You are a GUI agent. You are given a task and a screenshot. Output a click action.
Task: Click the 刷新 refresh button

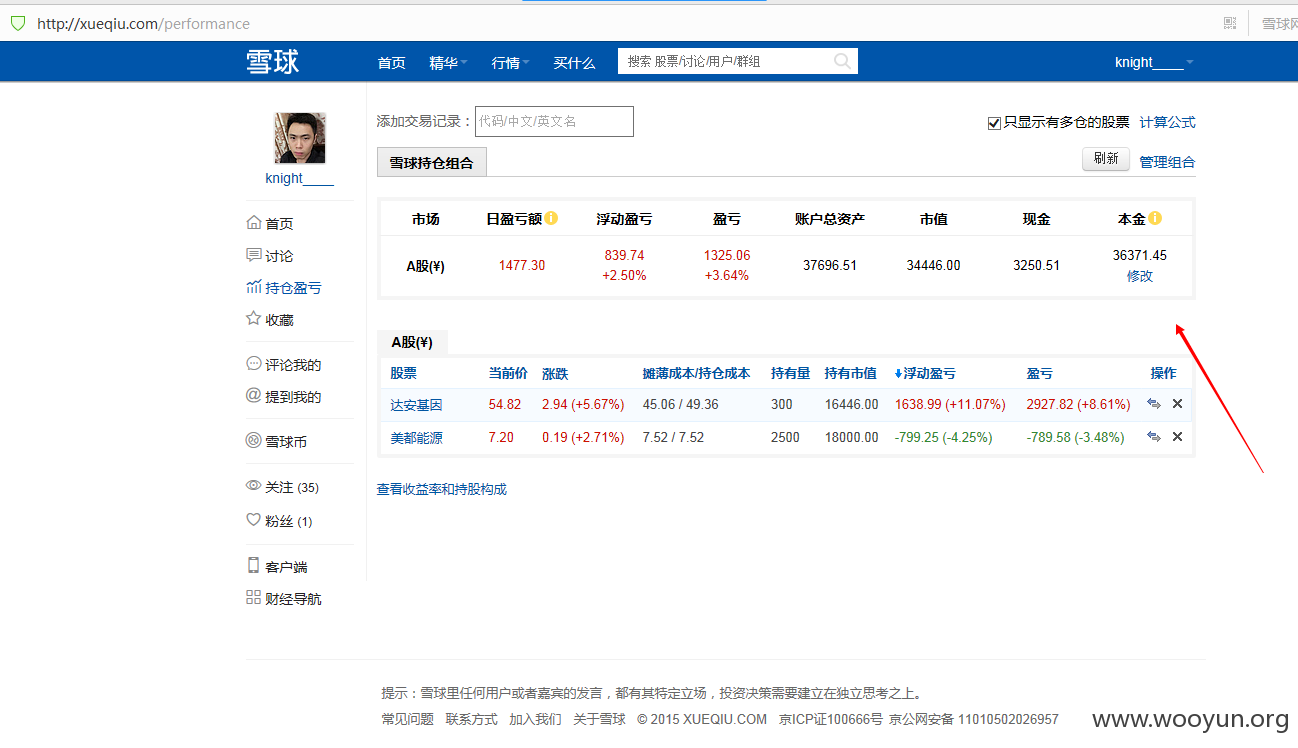tap(1106, 159)
